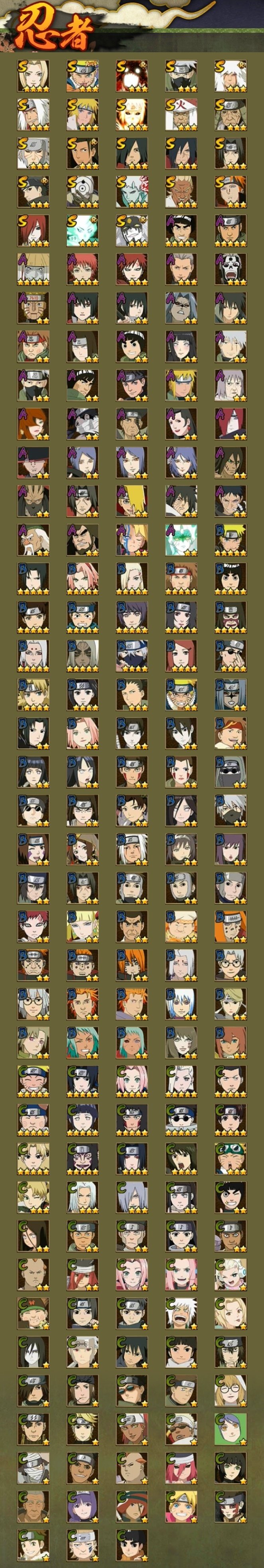
Task: Pick the A-rank skull face-paint ninja
Action: coord(231,269)
